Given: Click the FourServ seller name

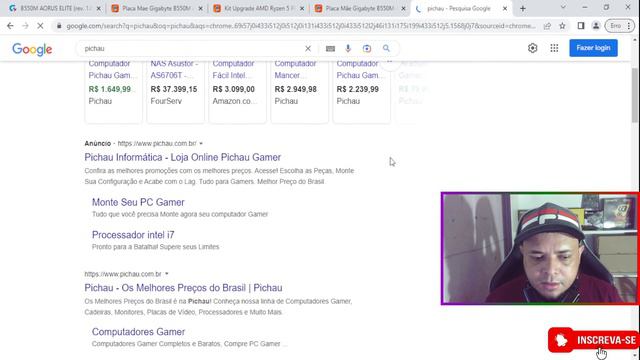Looking at the screenshot, I should coord(166,101).
